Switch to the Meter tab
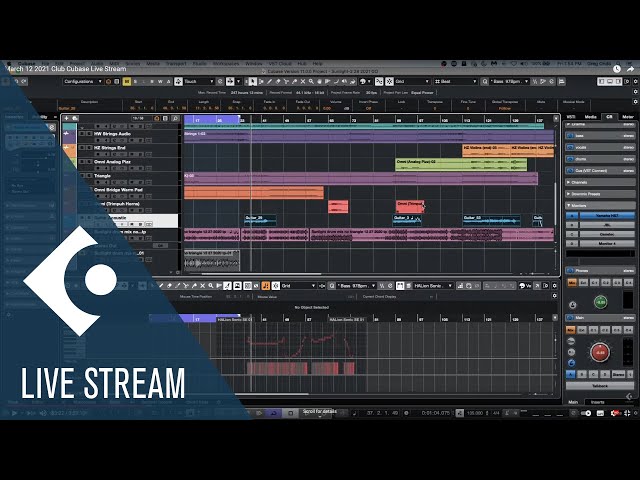 [x=628, y=117]
